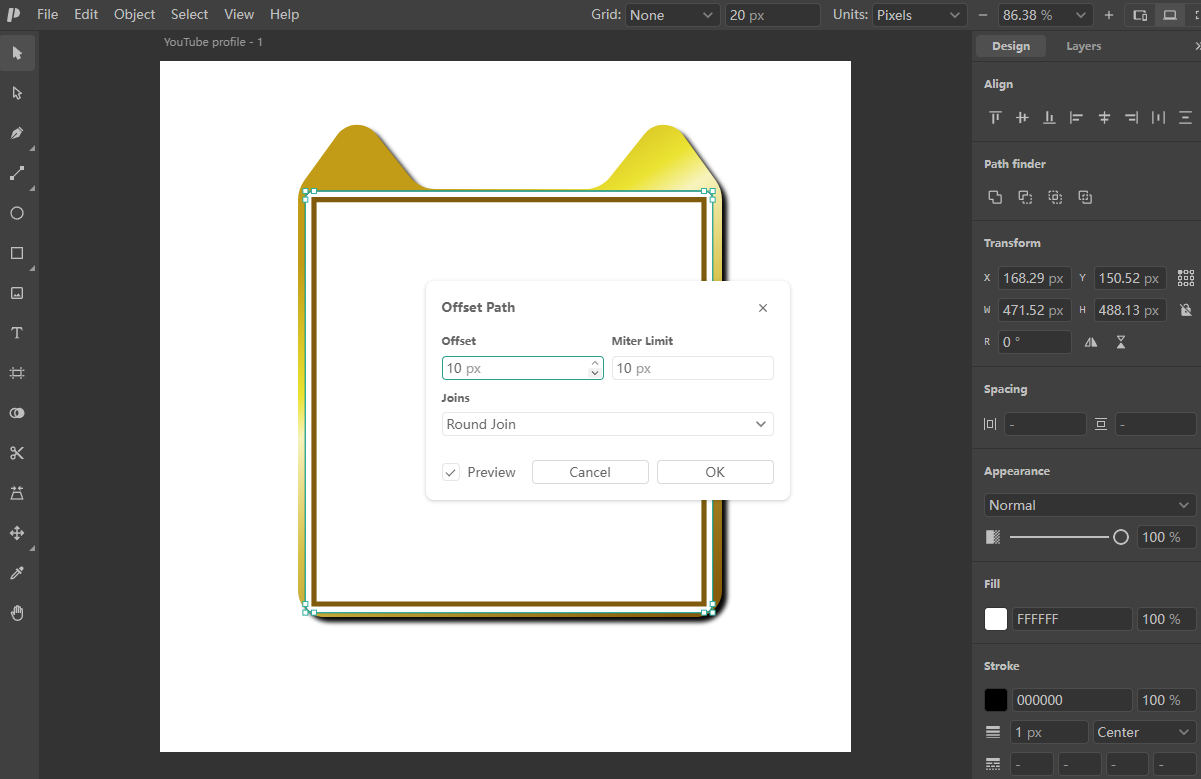Toggle the transform origin reference grid
This screenshot has width=1201, height=779.
click(x=1186, y=278)
